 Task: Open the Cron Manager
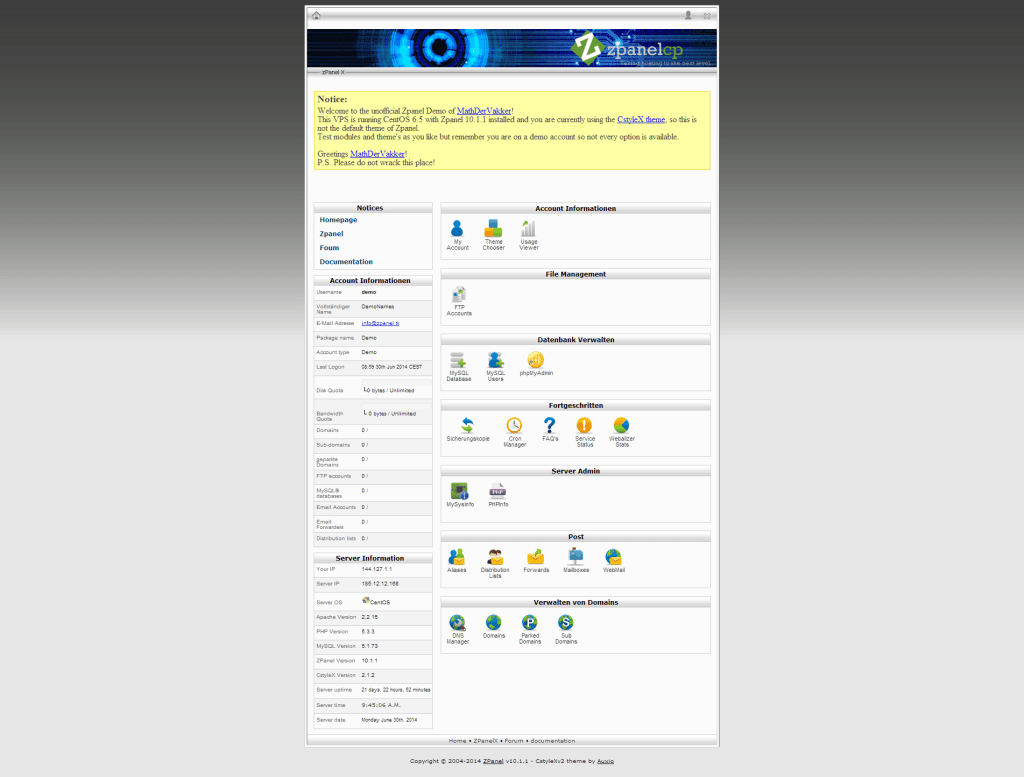[515, 432]
